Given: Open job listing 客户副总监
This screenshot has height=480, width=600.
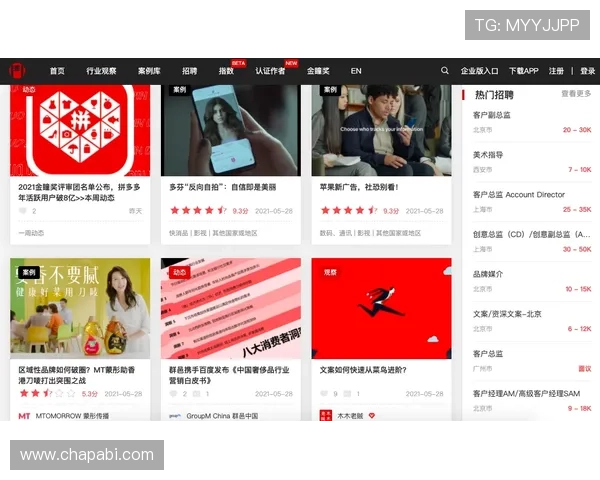Looking at the screenshot, I should click(492, 115).
